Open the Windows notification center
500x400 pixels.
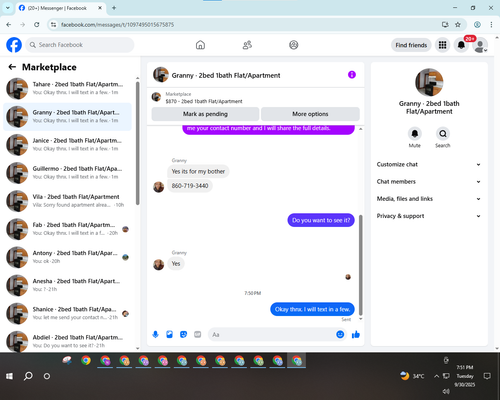(487, 376)
